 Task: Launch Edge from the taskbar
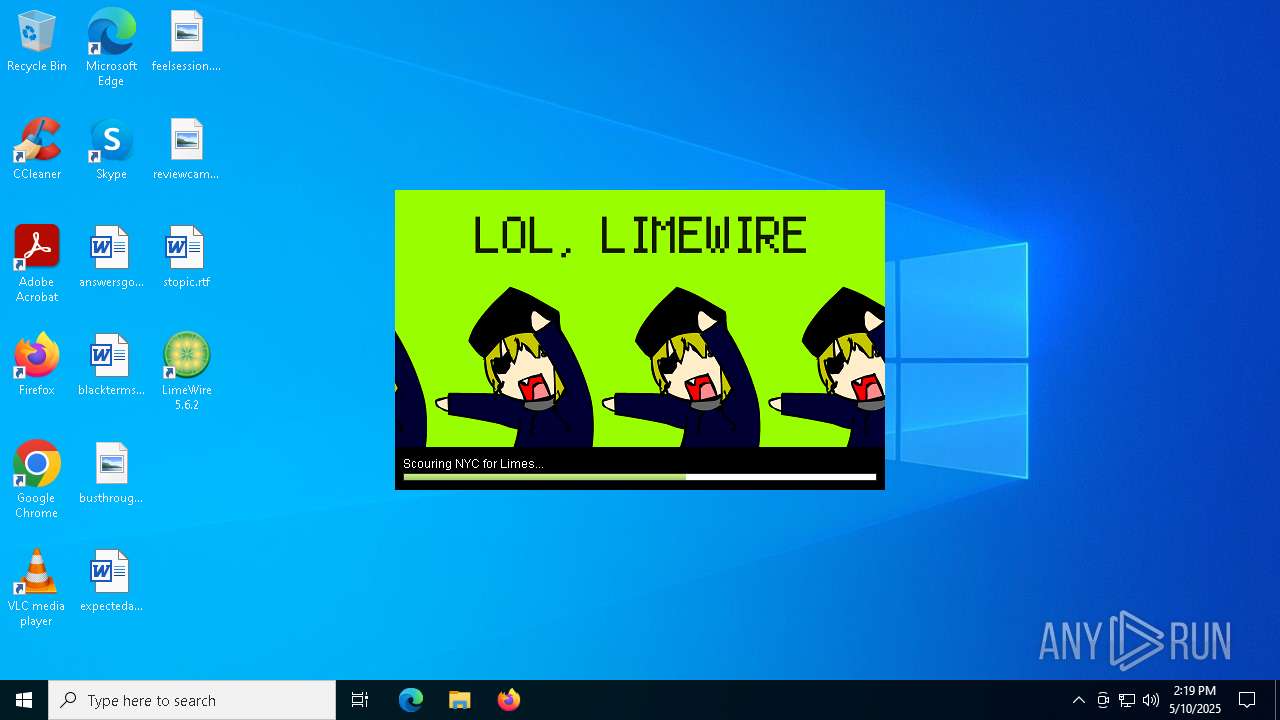pyautogui.click(x=411, y=700)
